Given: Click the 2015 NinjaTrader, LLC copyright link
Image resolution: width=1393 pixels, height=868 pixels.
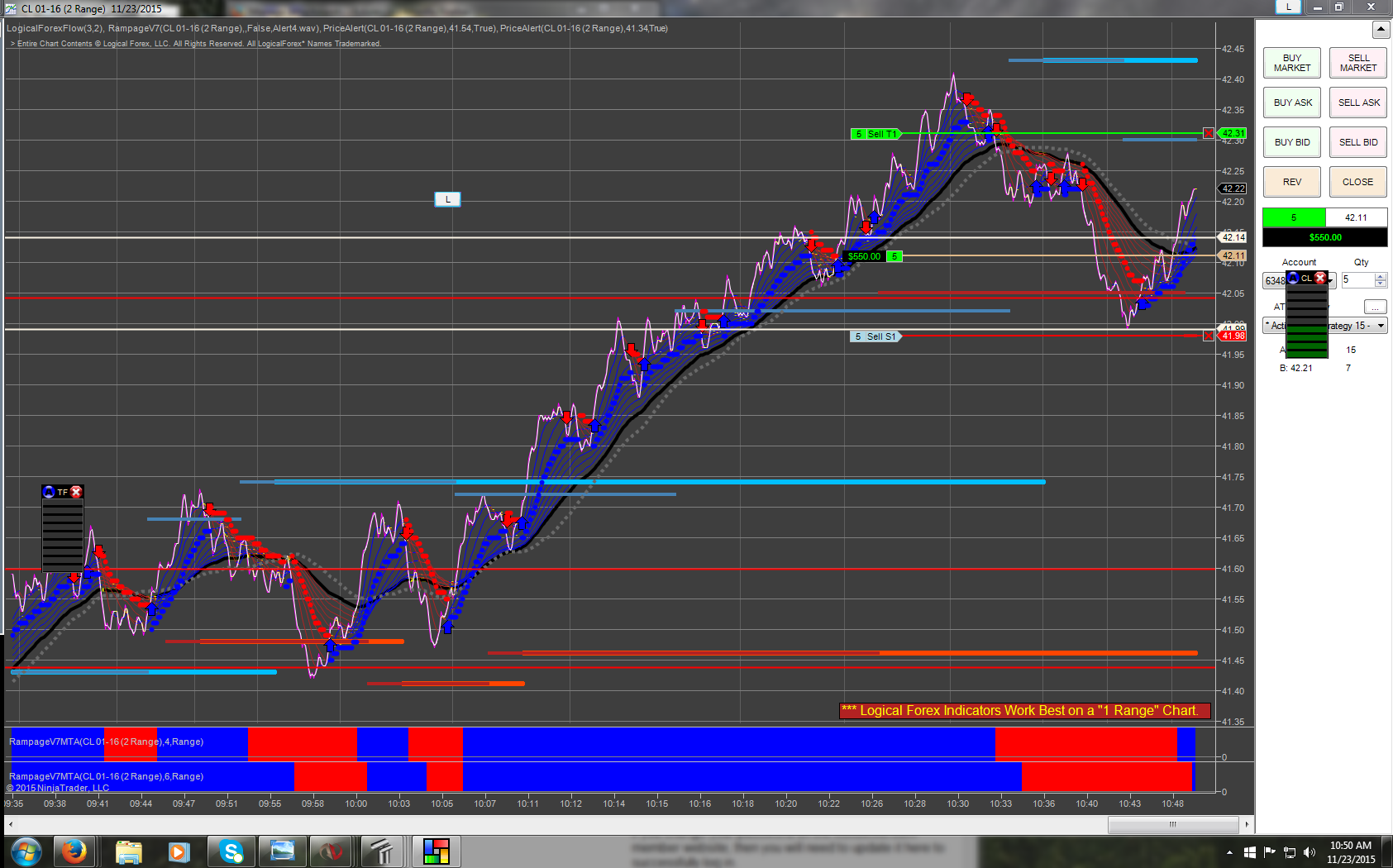Looking at the screenshot, I should (58, 789).
